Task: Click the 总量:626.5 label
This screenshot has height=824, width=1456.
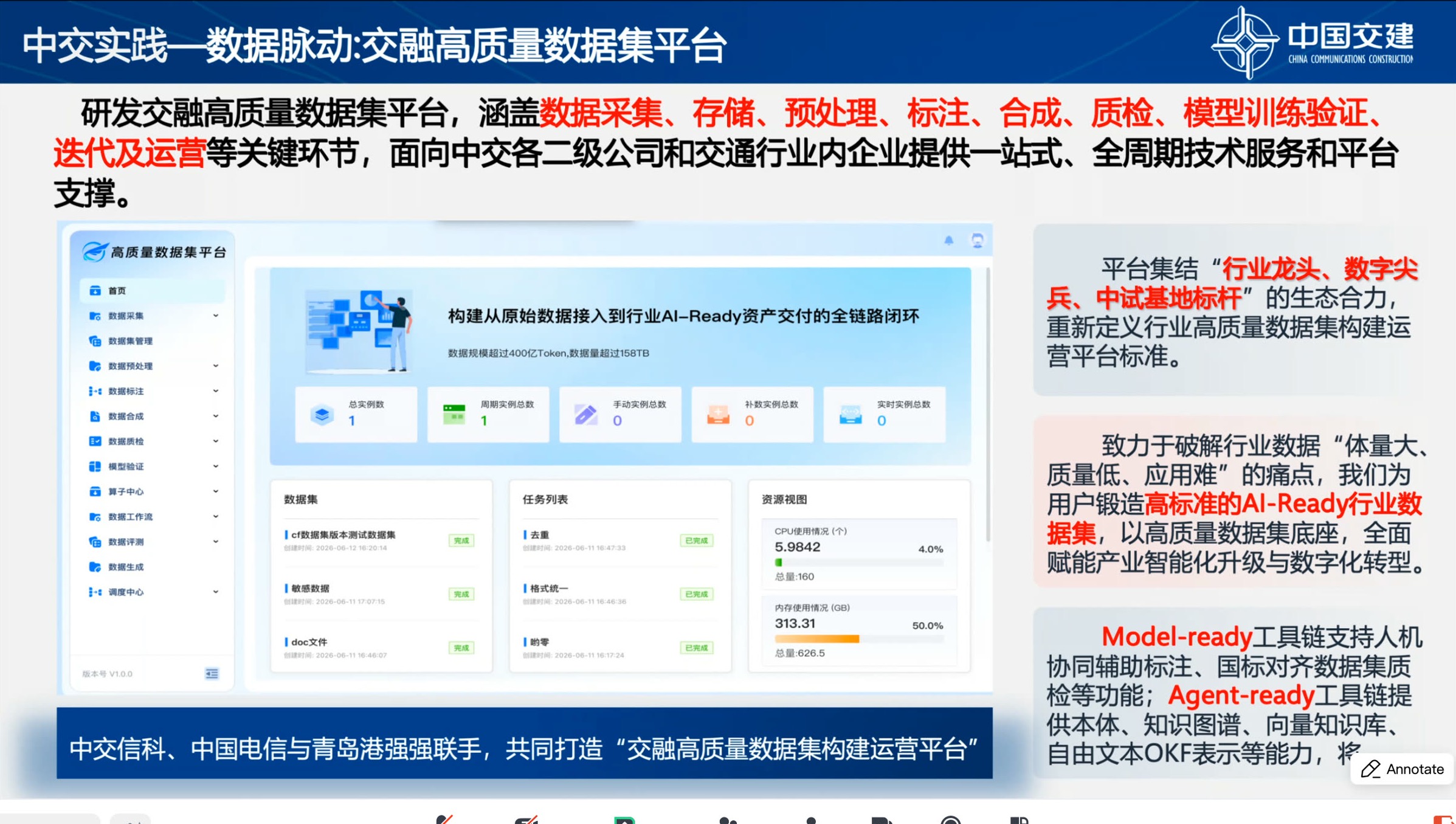Action: pyautogui.click(x=799, y=653)
